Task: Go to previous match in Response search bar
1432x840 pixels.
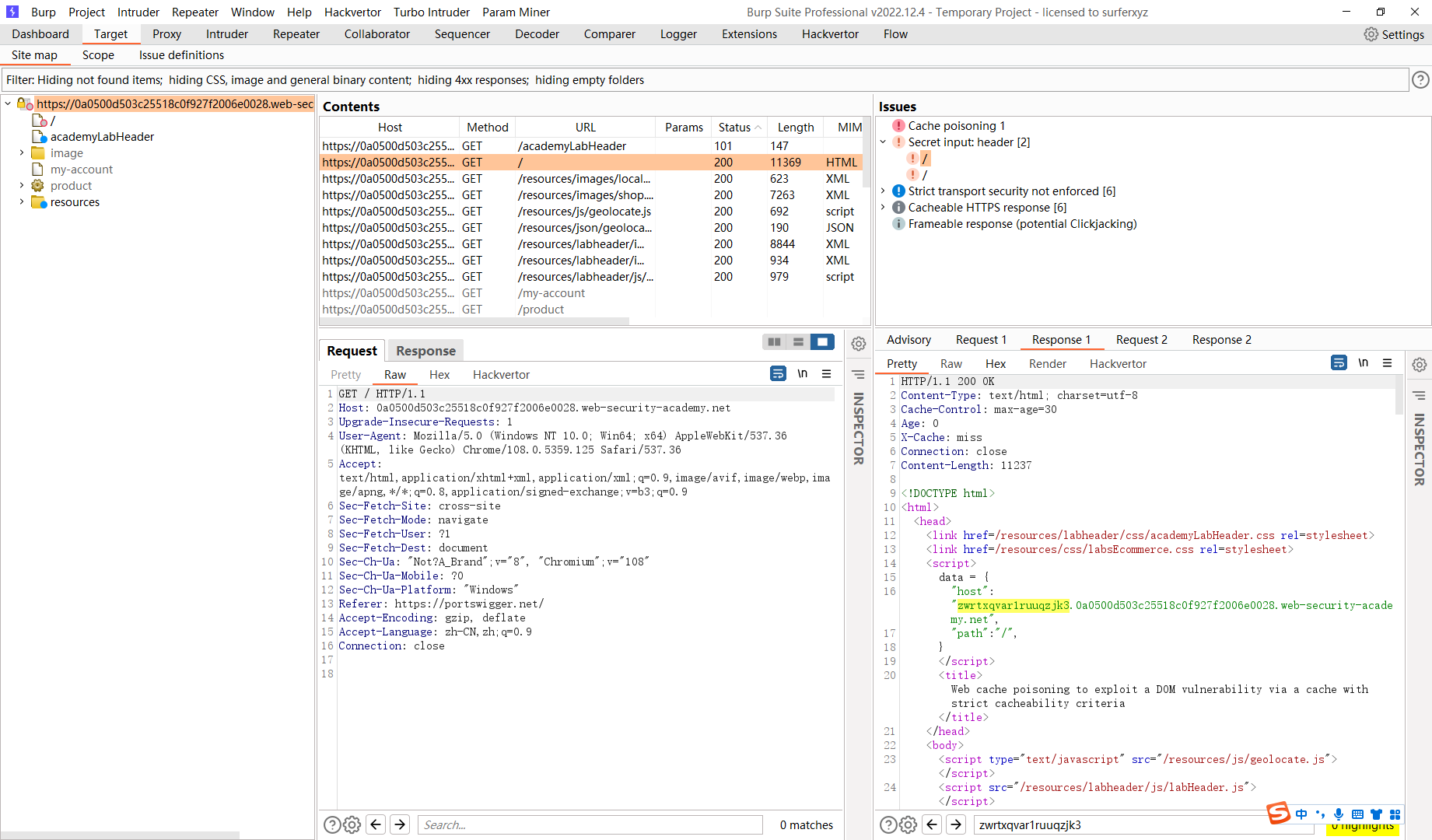Action: (932, 824)
